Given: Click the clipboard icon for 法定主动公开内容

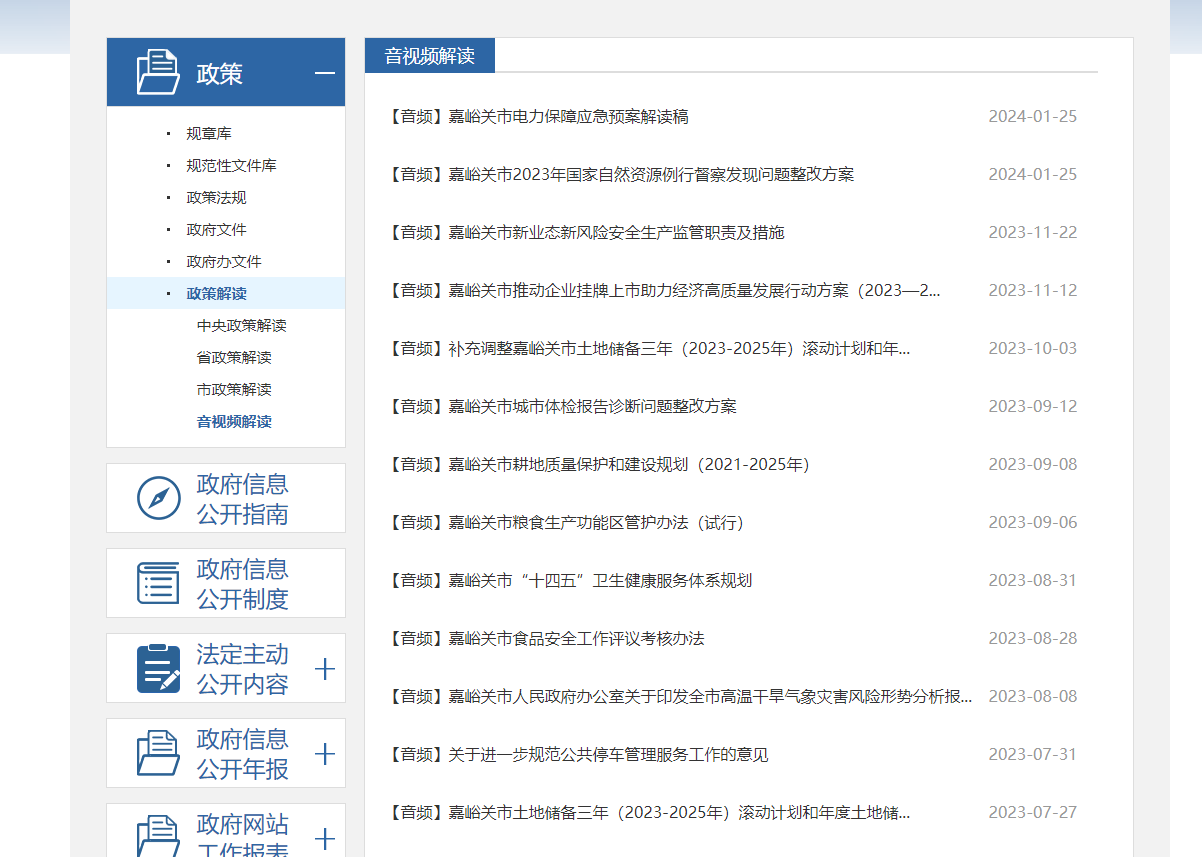Looking at the screenshot, I should pyautogui.click(x=158, y=668).
